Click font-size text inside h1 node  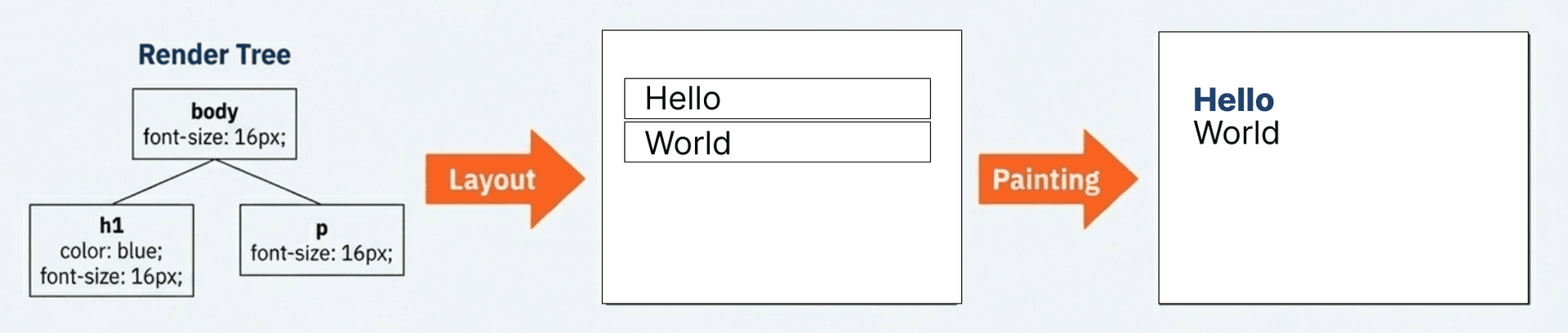point(111,277)
